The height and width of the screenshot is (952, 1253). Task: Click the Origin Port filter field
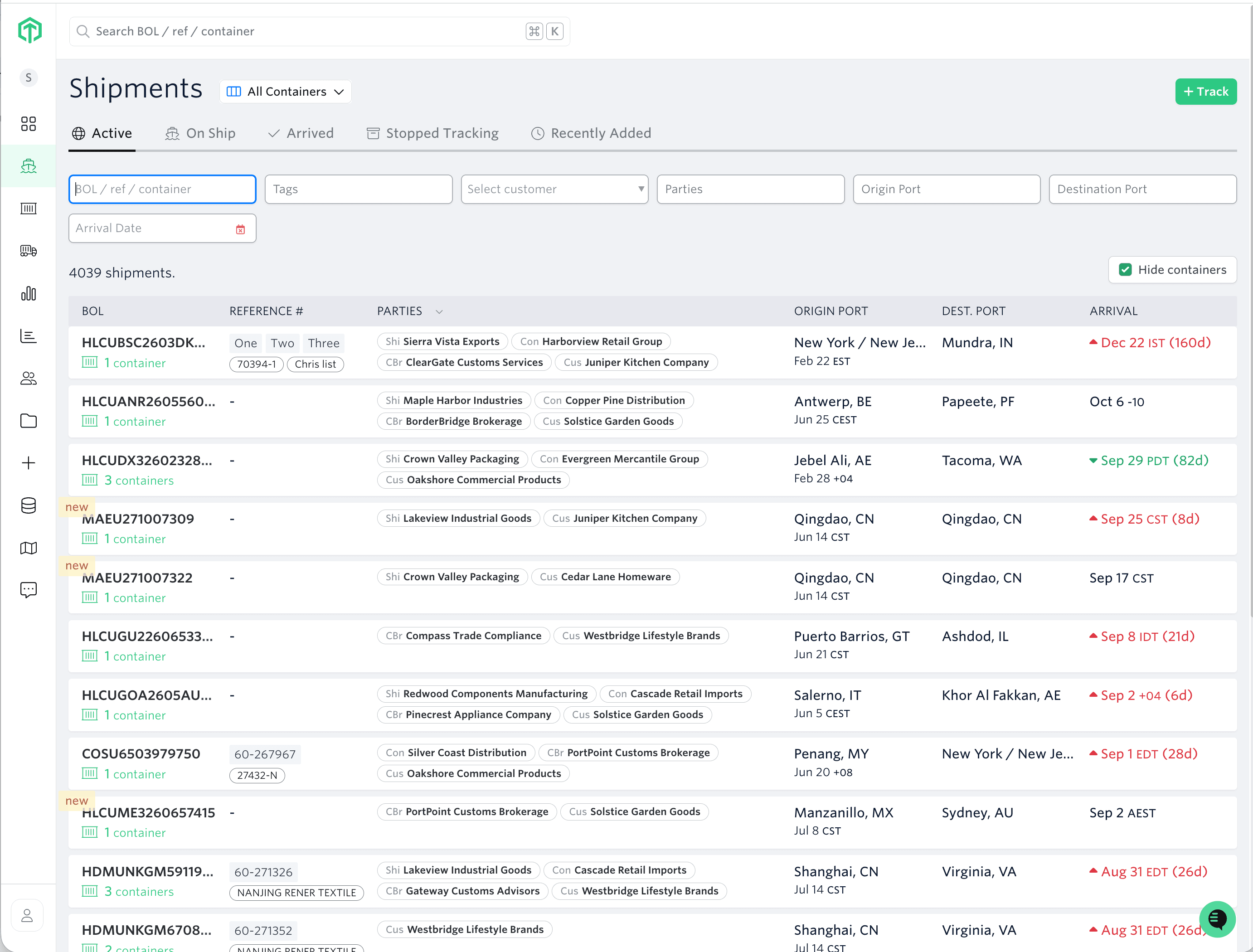[x=947, y=189]
